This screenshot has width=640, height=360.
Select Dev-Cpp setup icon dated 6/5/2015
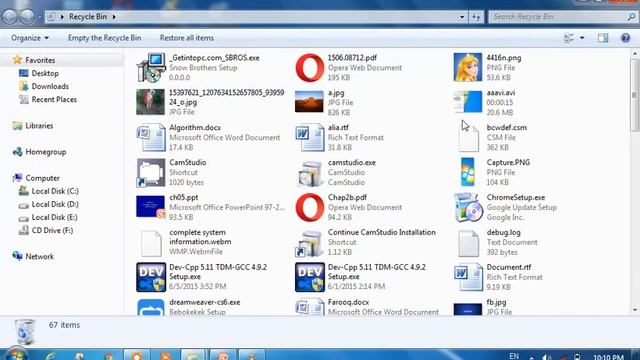click(x=151, y=277)
